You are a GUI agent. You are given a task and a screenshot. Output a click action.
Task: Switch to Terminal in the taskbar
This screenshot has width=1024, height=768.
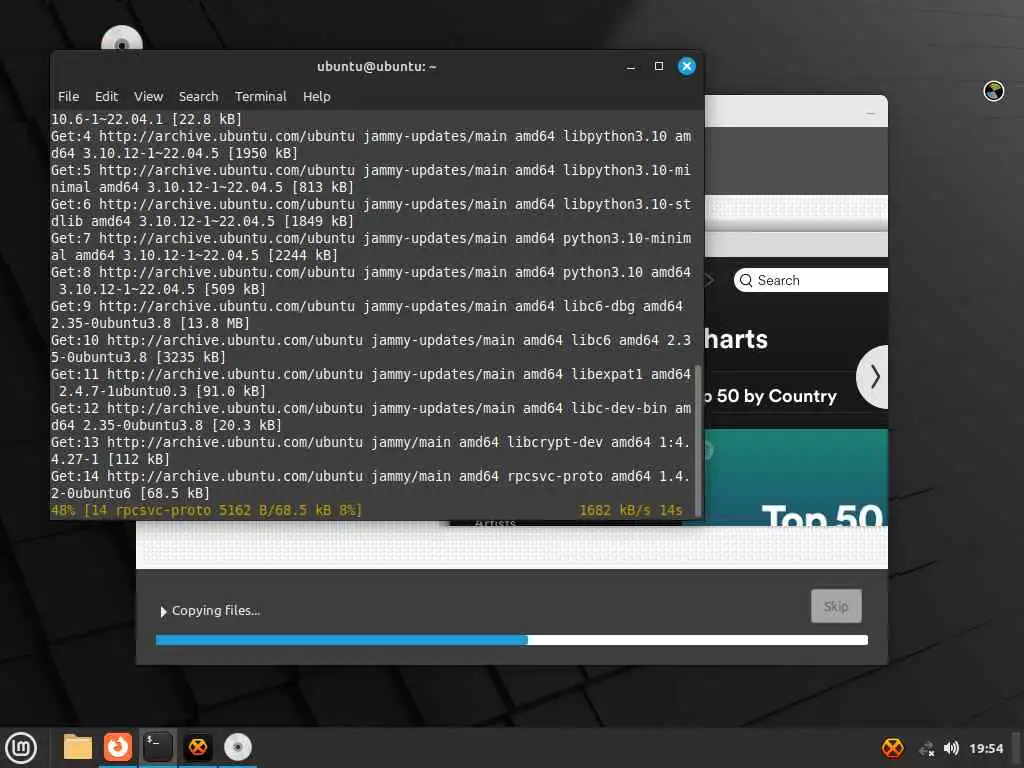157,747
